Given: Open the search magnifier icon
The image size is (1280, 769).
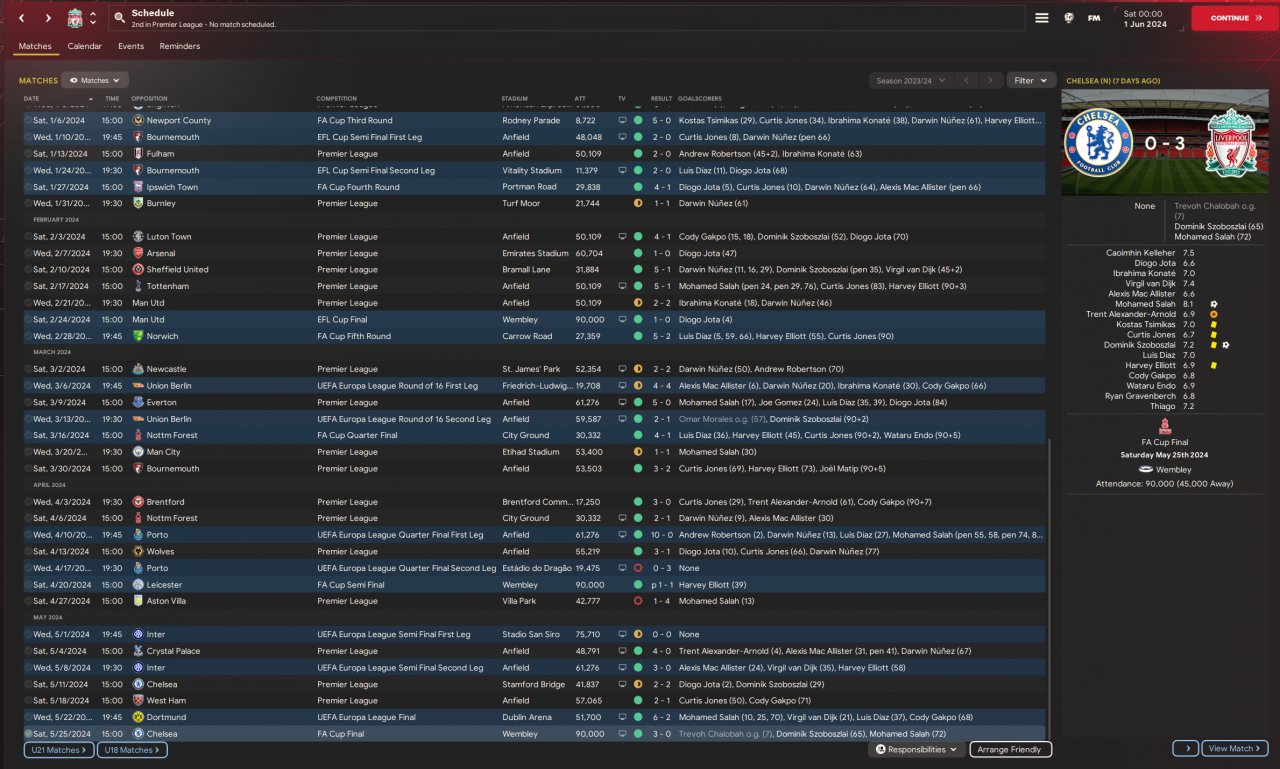Looking at the screenshot, I should pyautogui.click(x=119, y=18).
